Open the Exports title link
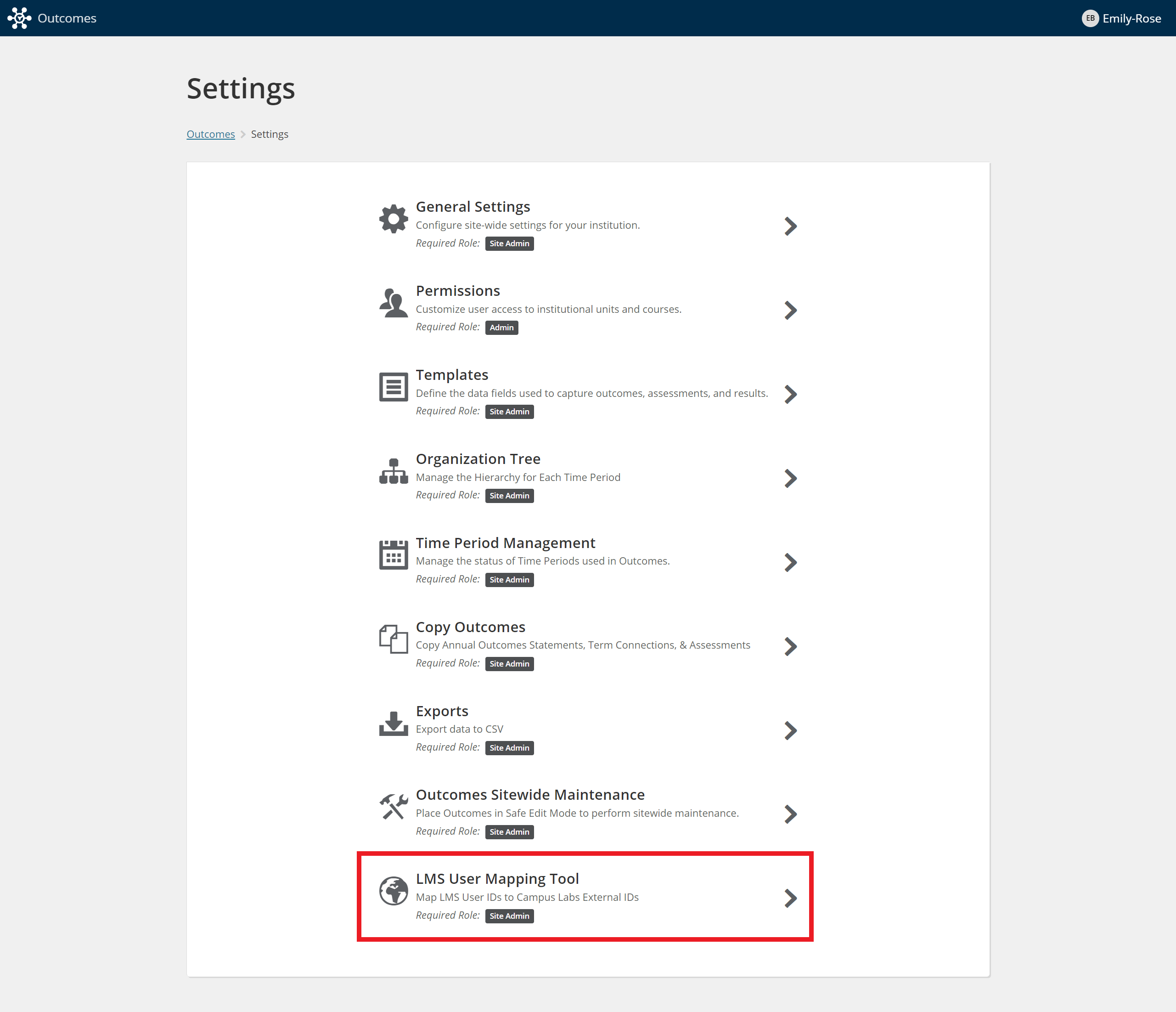 (x=442, y=711)
